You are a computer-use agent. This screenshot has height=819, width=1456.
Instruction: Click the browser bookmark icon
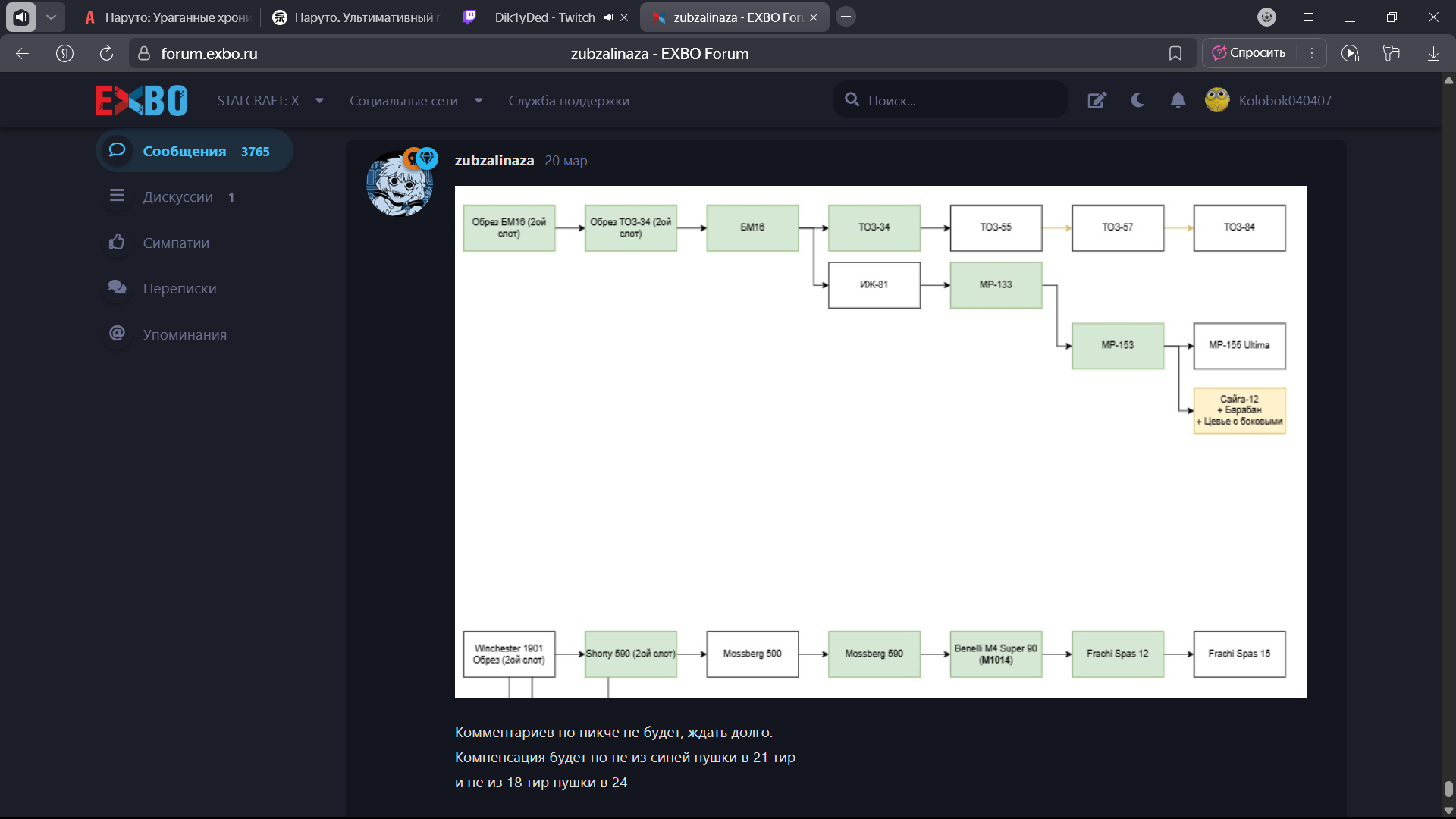pos(1175,53)
